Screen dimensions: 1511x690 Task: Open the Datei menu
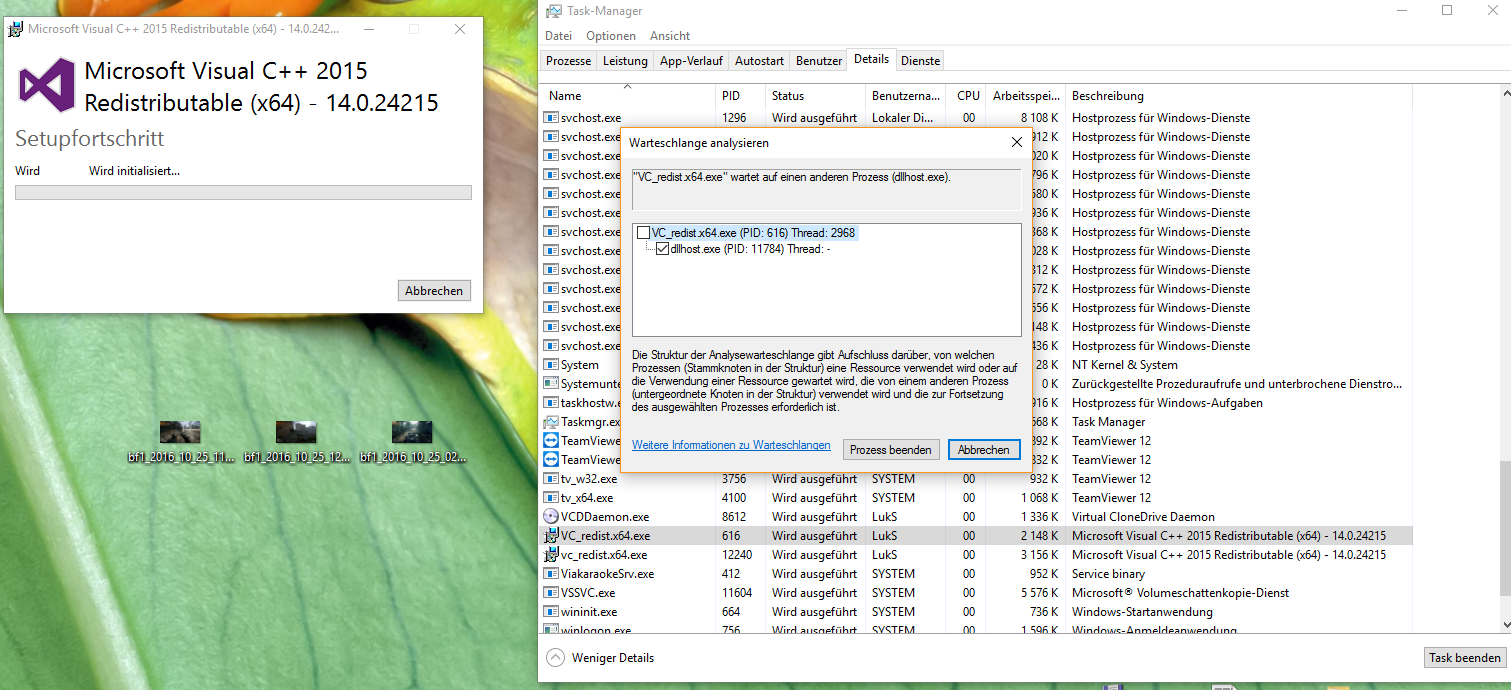(x=559, y=36)
